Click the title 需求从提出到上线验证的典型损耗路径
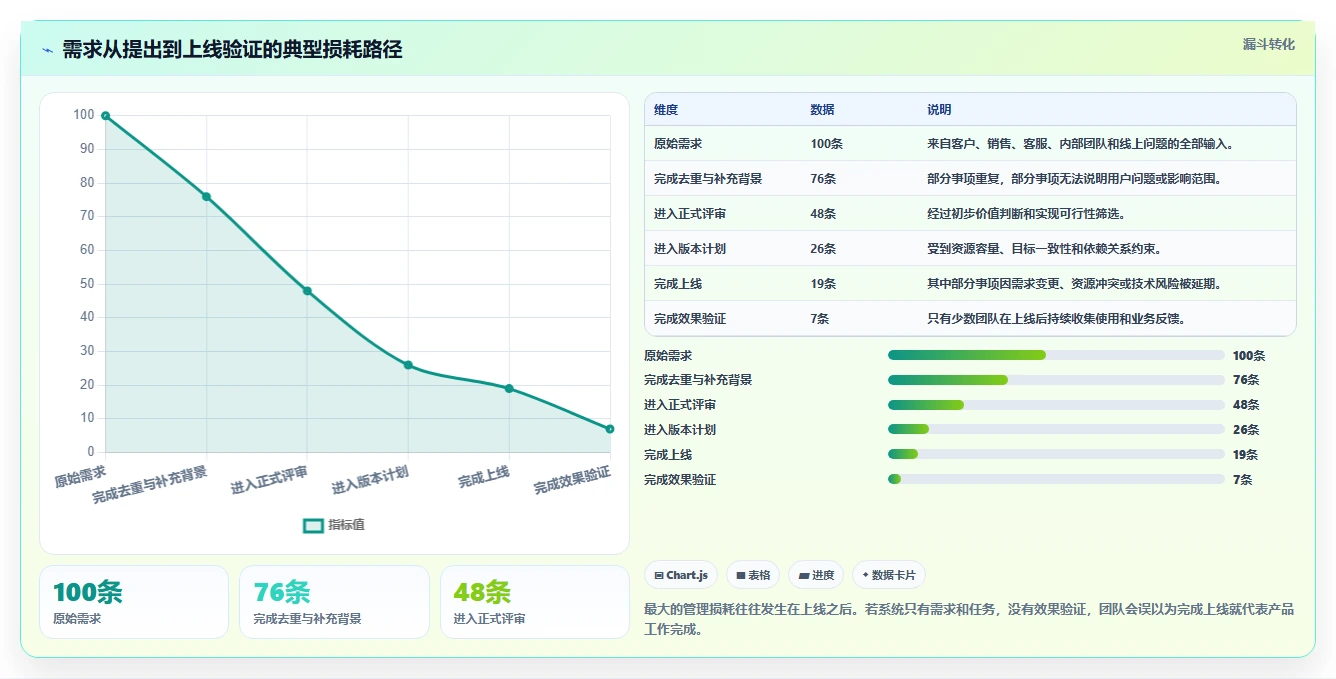 [x=232, y=50]
